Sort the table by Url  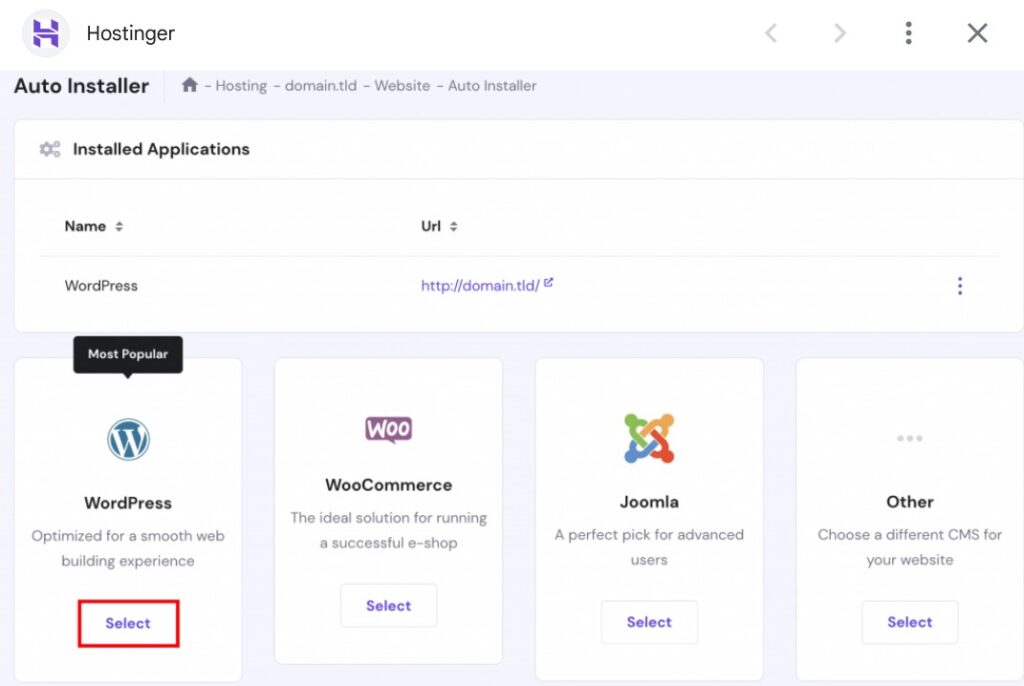pyautogui.click(x=439, y=226)
